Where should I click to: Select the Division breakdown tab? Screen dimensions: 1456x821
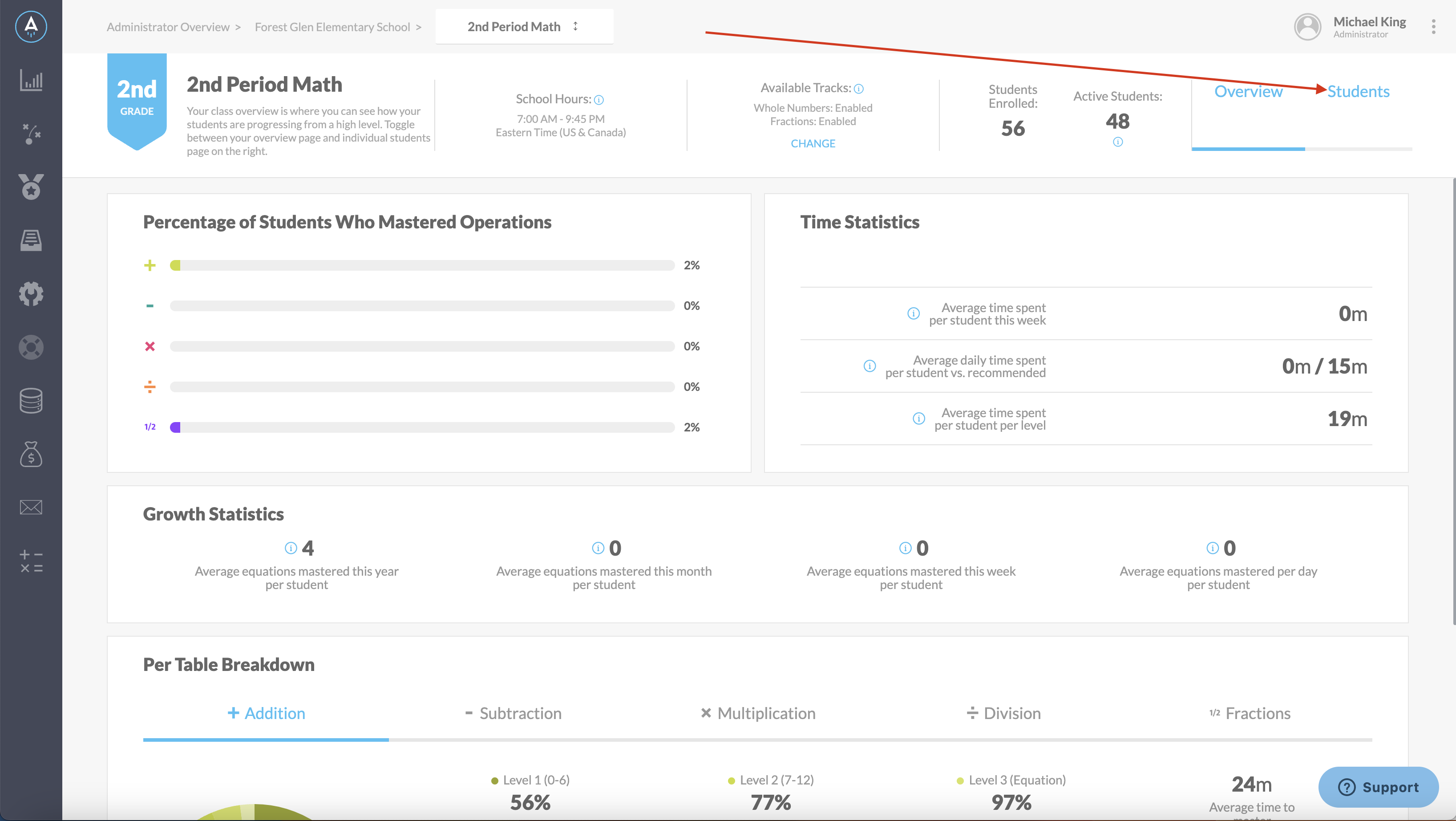(x=1004, y=714)
